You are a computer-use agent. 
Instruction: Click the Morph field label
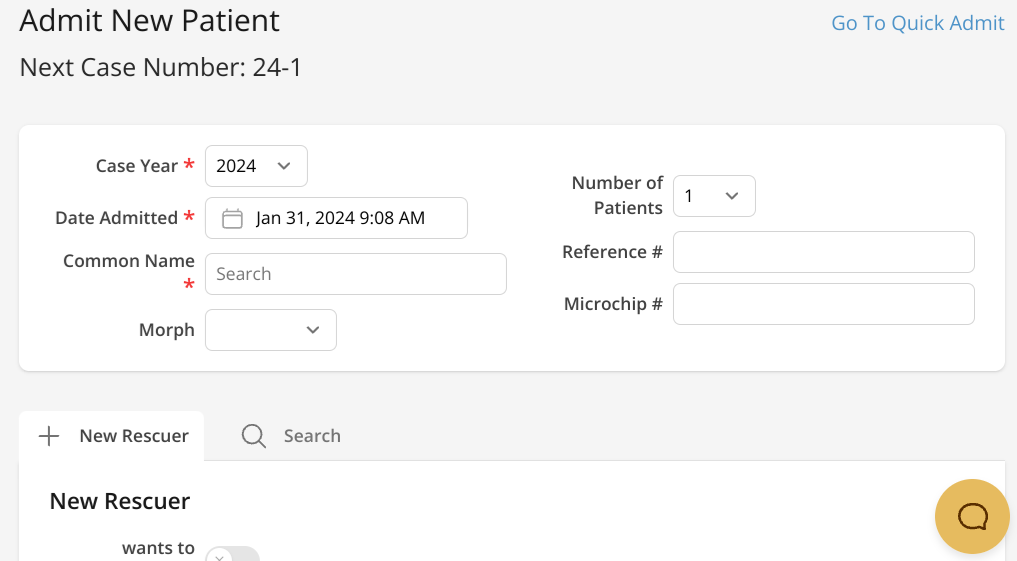(167, 330)
